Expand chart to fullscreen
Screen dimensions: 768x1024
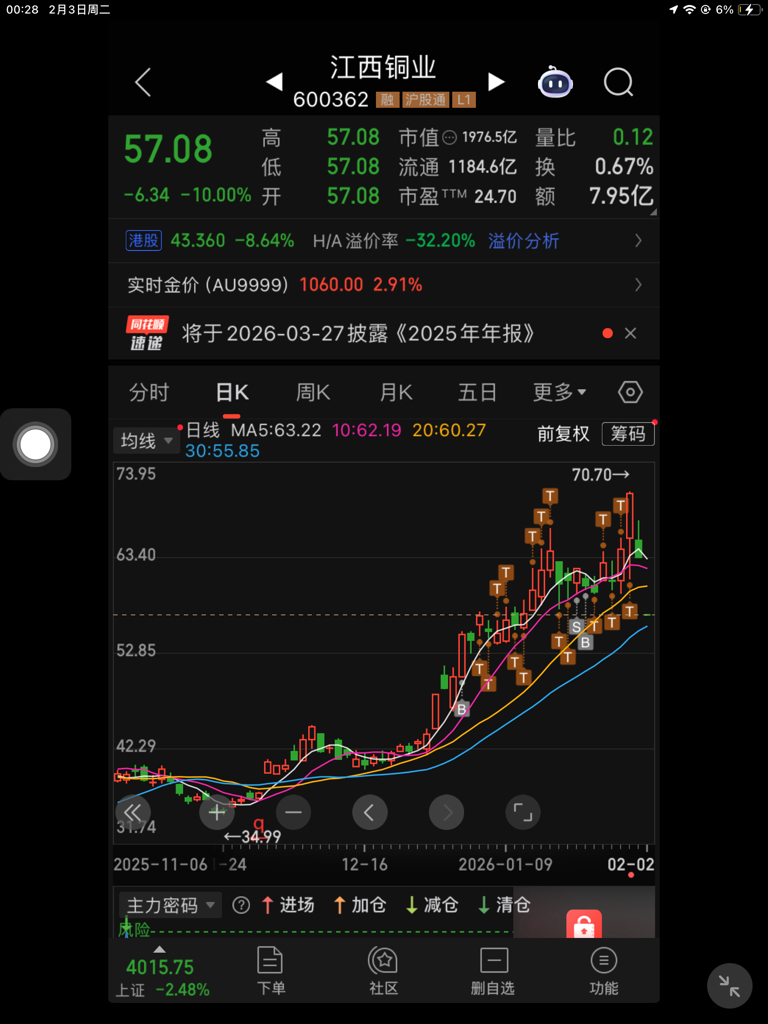pos(523,812)
